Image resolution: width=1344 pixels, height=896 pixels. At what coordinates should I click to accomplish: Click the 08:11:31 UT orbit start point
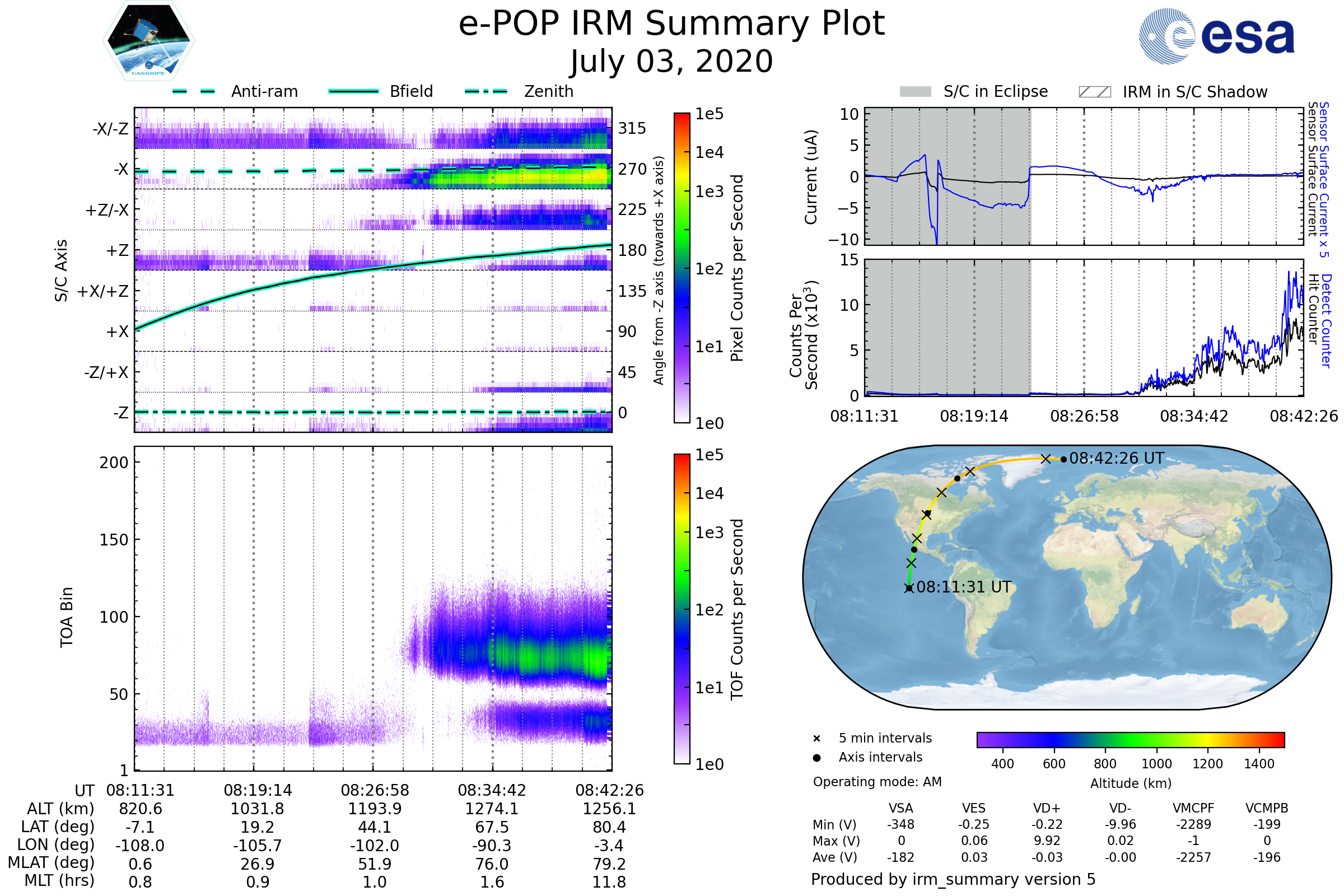(x=909, y=588)
